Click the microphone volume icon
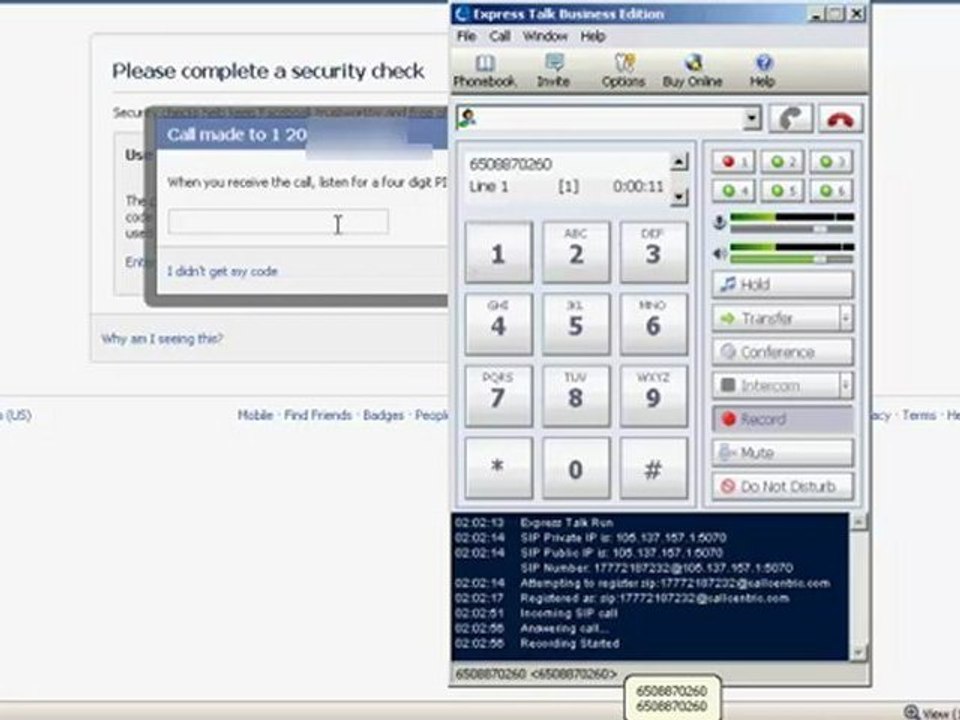Image resolution: width=960 pixels, height=720 pixels. coord(720,222)
